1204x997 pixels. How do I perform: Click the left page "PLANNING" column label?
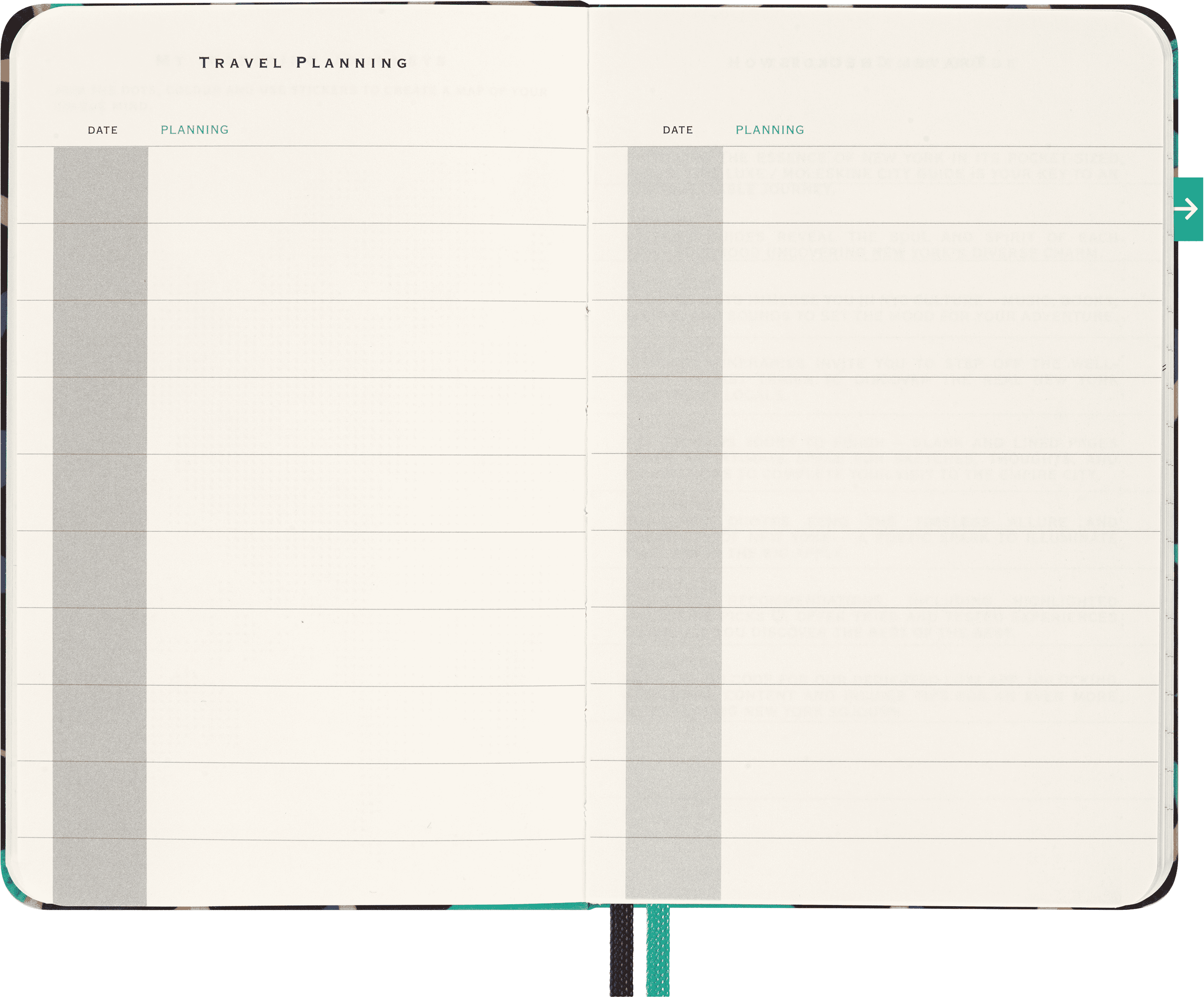(x=194, y=130)
